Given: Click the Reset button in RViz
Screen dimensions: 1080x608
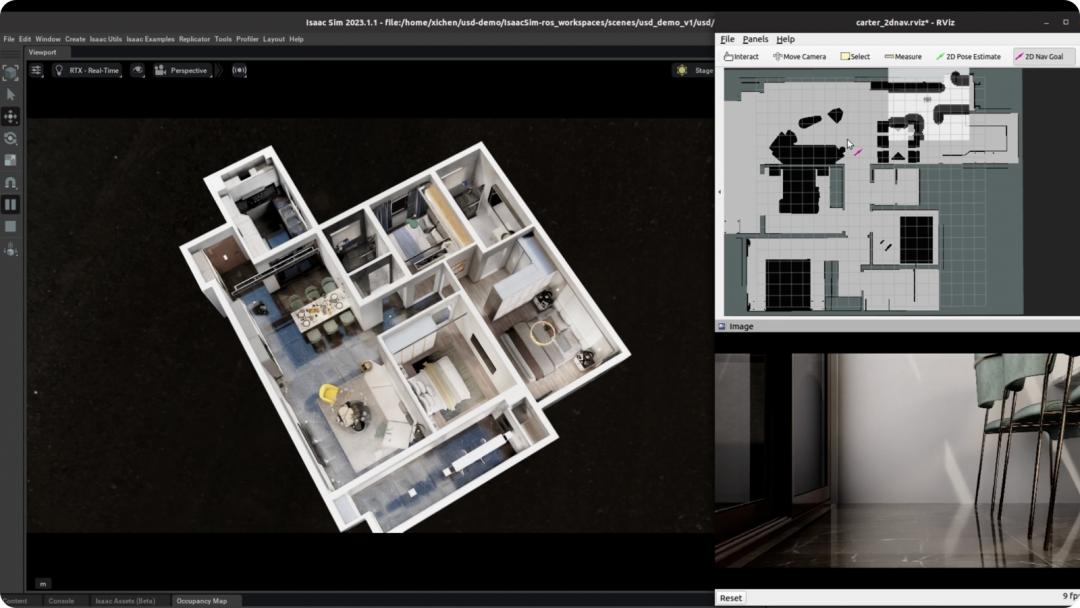Looking at the screenshot, I should click(x=731, y=598).
